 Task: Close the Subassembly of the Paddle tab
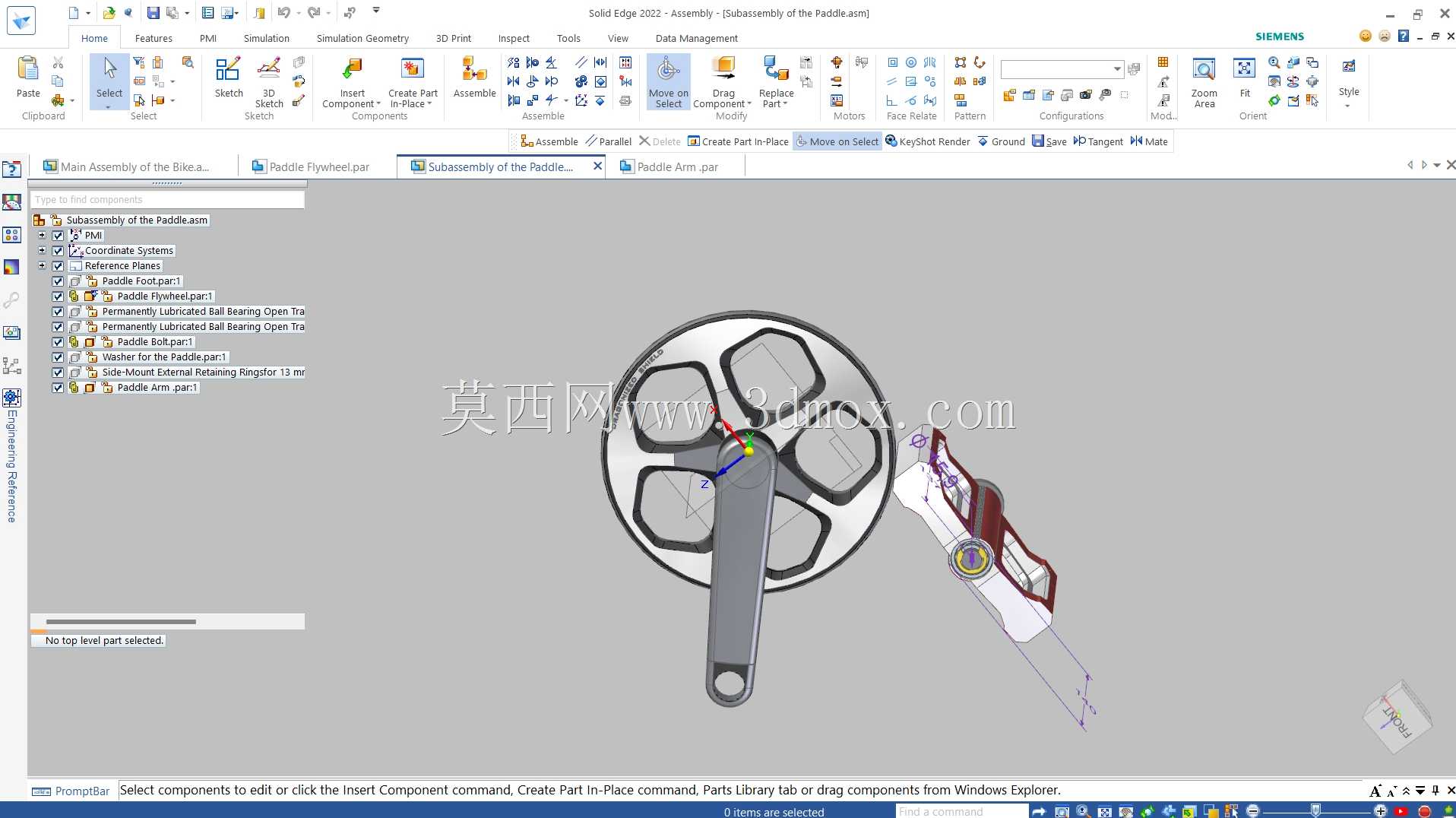pyautogui.click(x=597, y=166)
